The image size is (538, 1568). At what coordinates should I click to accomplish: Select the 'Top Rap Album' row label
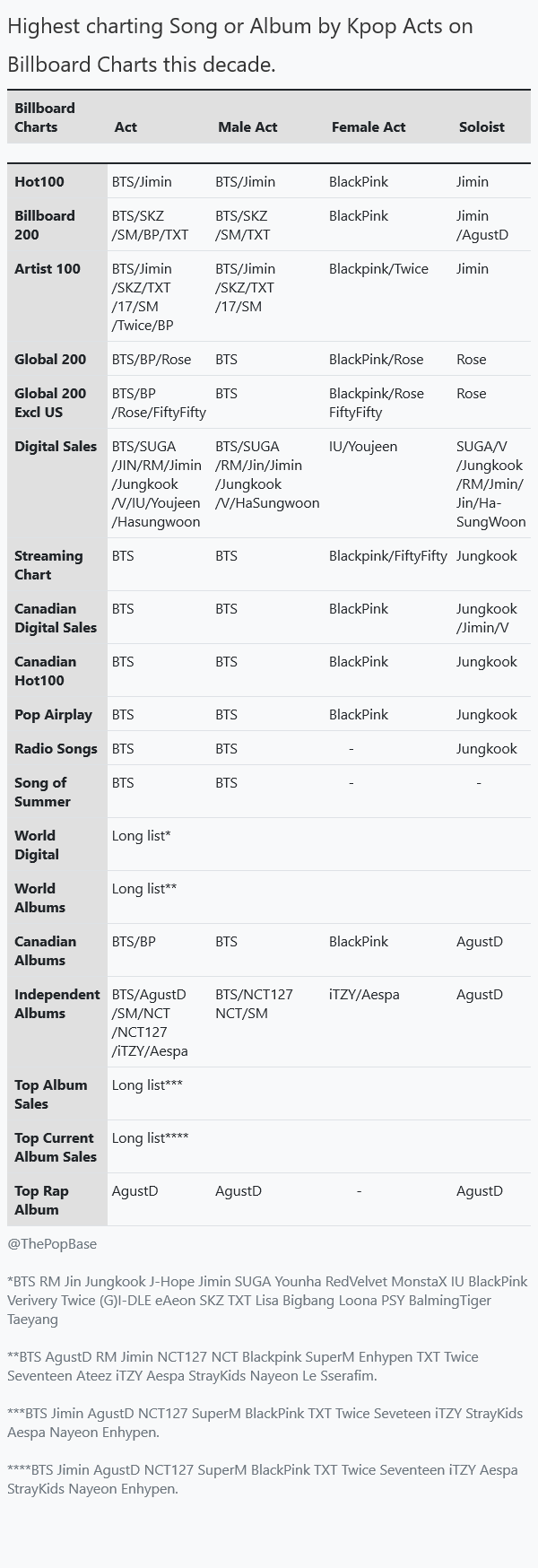coord(41,1200)
